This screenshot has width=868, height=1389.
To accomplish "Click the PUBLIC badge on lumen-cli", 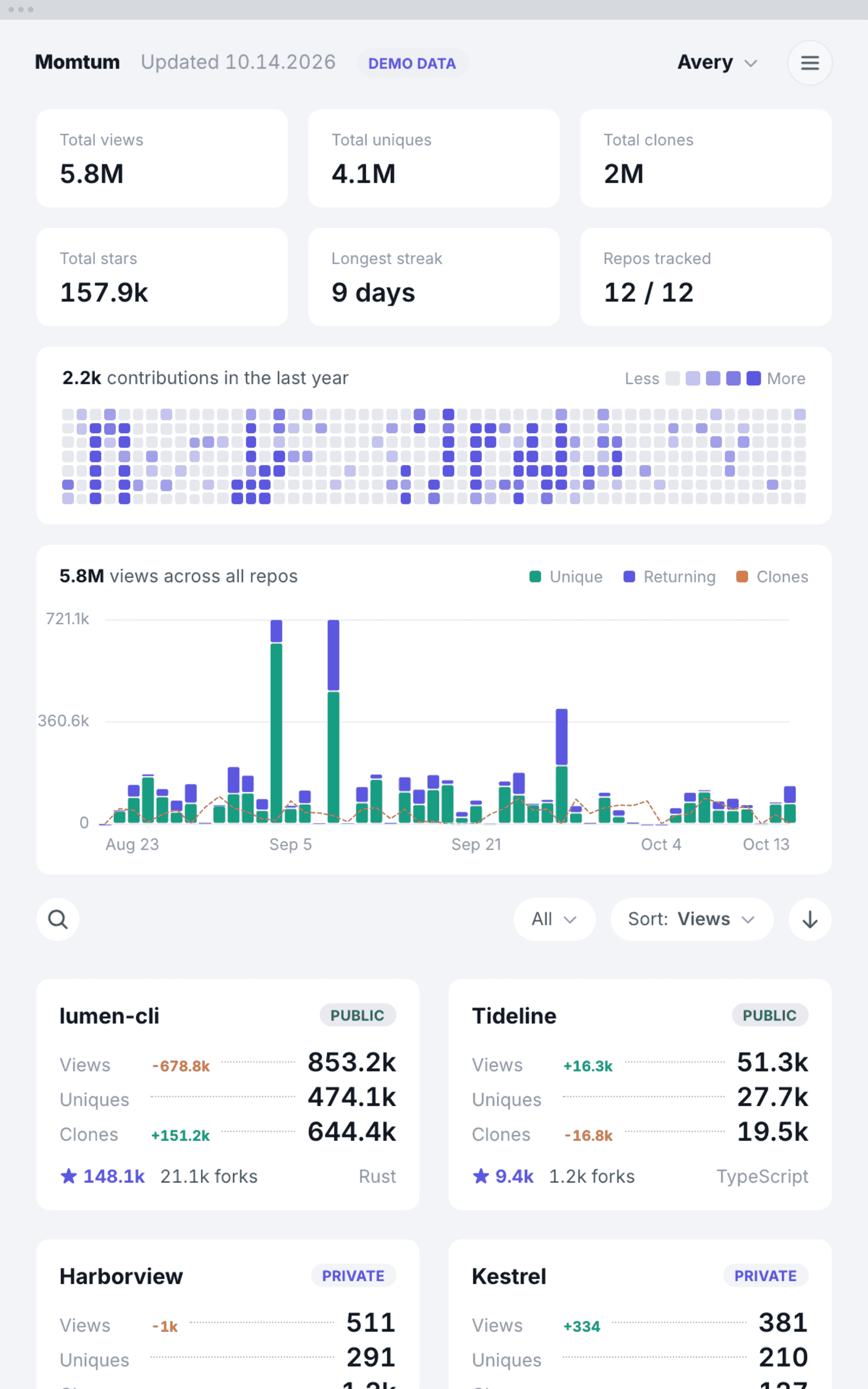I will tap(358, 1015).
